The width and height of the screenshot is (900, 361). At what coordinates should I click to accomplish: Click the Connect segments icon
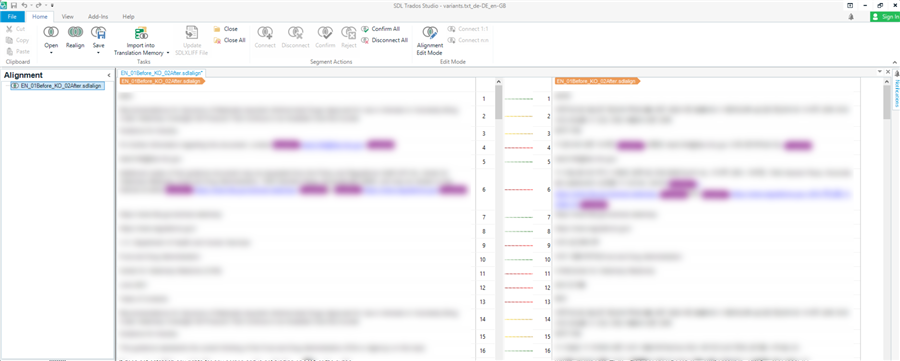pos(265,33)
